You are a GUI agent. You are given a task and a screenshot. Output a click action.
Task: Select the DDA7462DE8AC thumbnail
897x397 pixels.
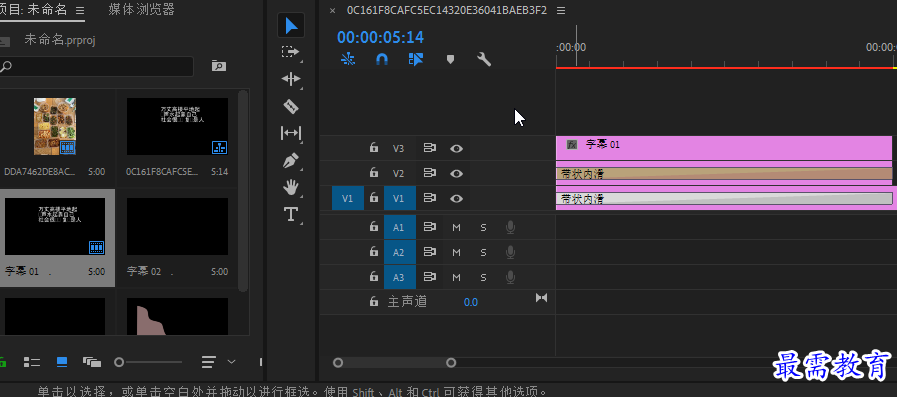pyautogui.click(x=55, y=126)
